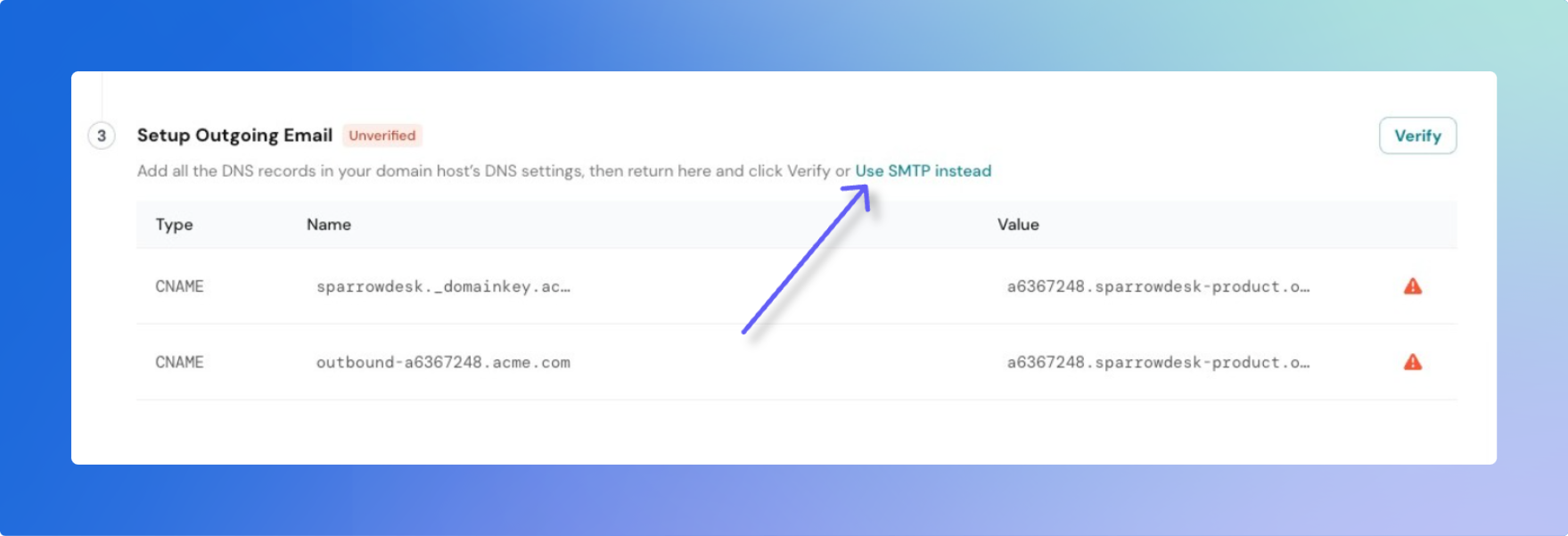Select CNAME type in the second record row
Image resolution: width=1568 pixels, height=536 pixels.
pyautogui.click(x=179, y=362)
